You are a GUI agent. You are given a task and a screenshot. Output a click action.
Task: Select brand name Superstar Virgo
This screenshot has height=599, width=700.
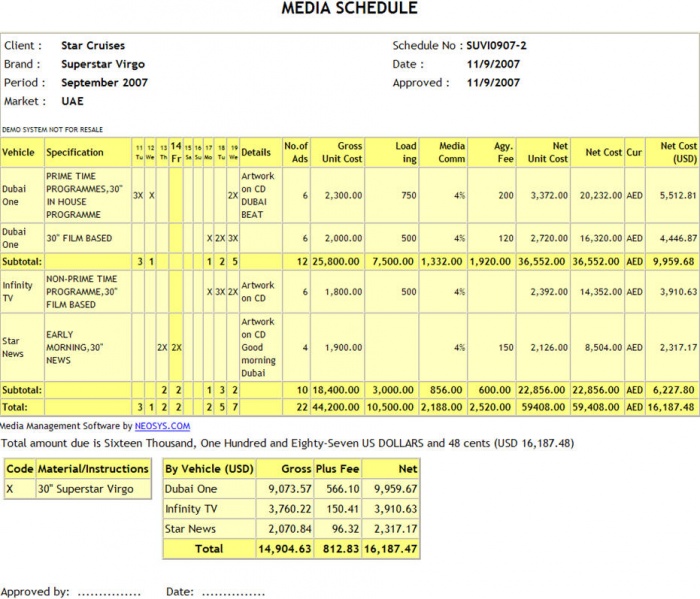tap(103, 64)
